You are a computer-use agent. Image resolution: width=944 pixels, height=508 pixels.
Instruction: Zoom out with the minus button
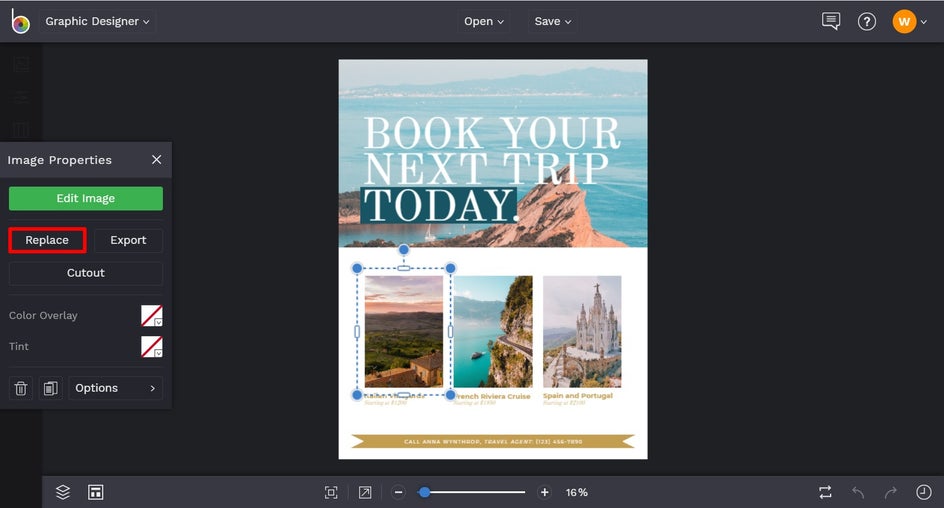[399, 492]
